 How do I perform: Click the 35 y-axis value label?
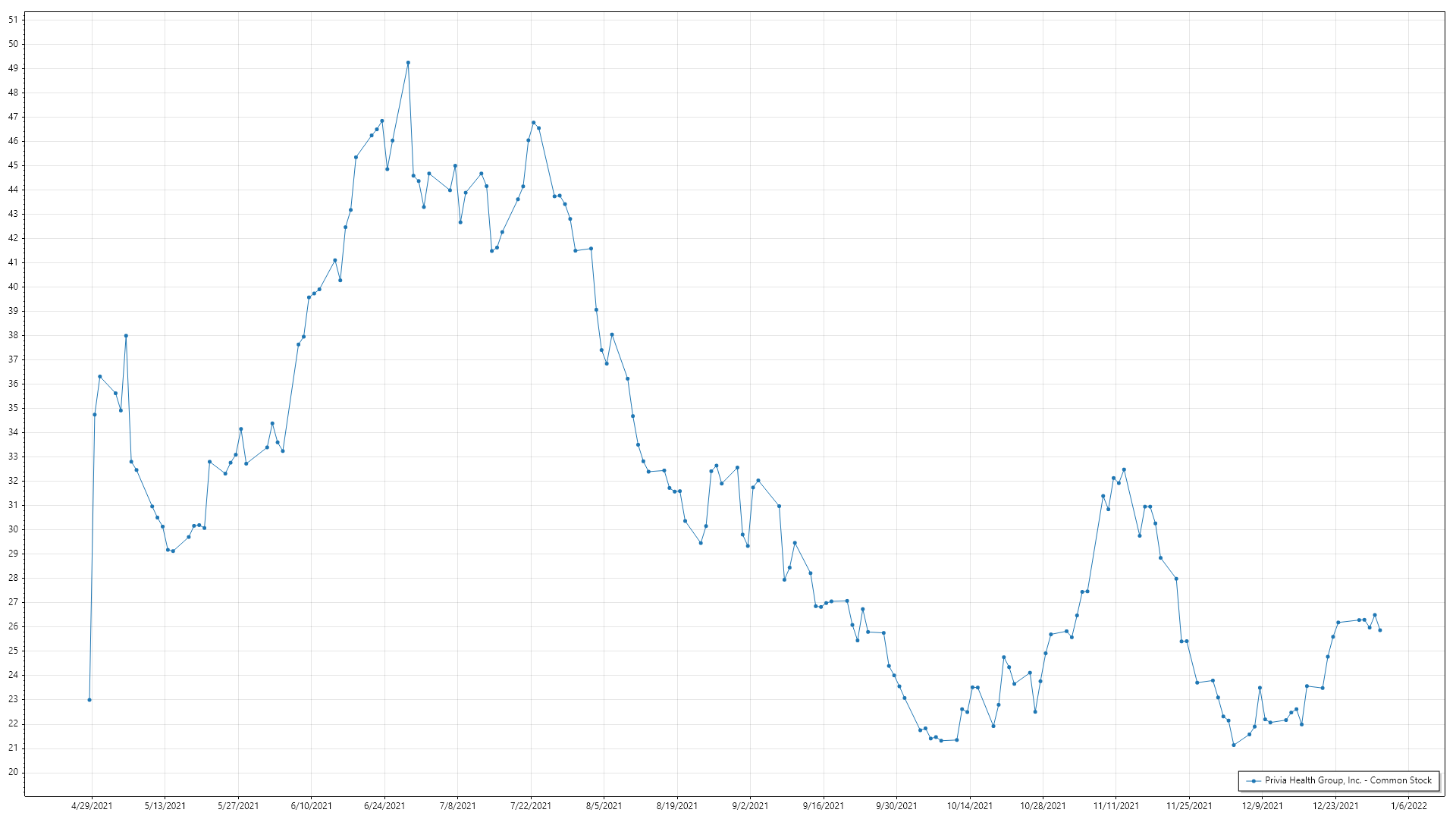pyautogui.click(x=13, y=408)
